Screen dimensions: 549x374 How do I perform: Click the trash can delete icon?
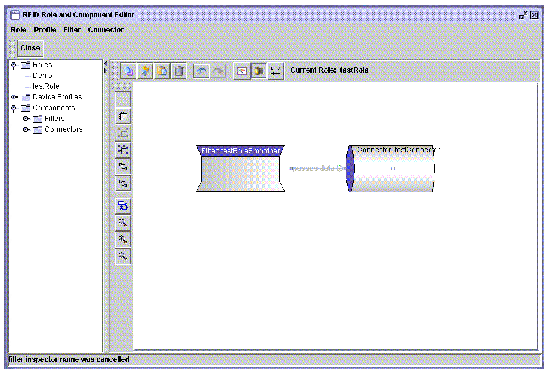(x=179, y=71)
